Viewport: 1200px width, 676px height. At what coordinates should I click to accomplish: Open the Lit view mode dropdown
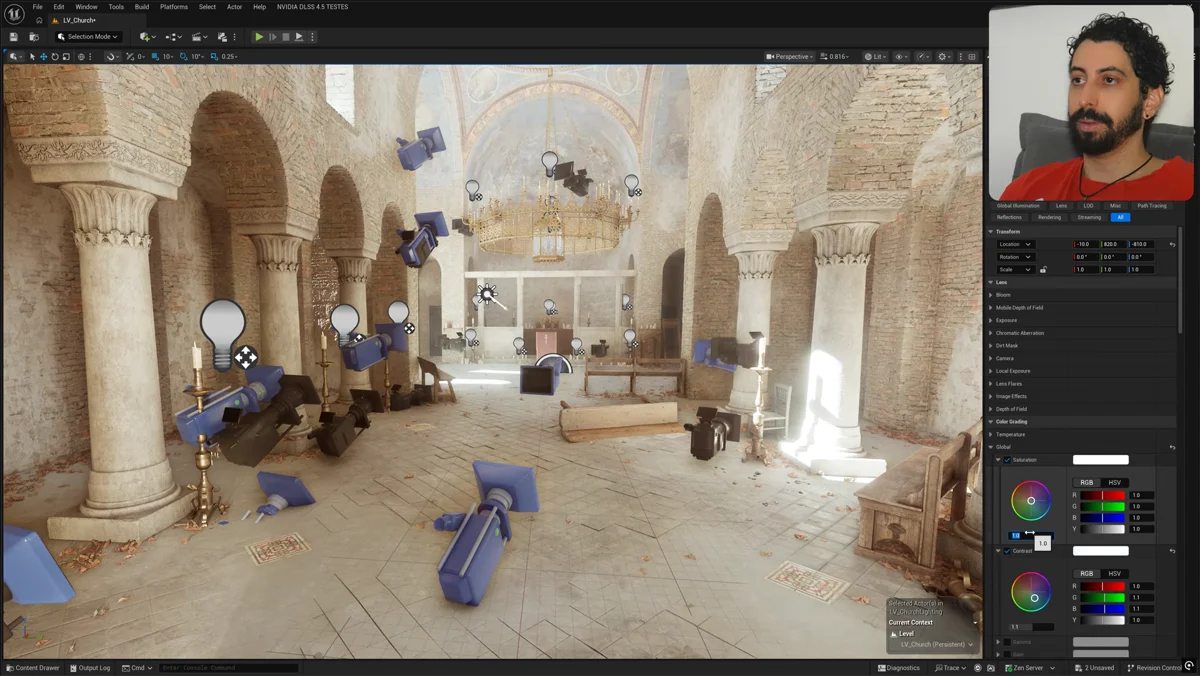875,56
